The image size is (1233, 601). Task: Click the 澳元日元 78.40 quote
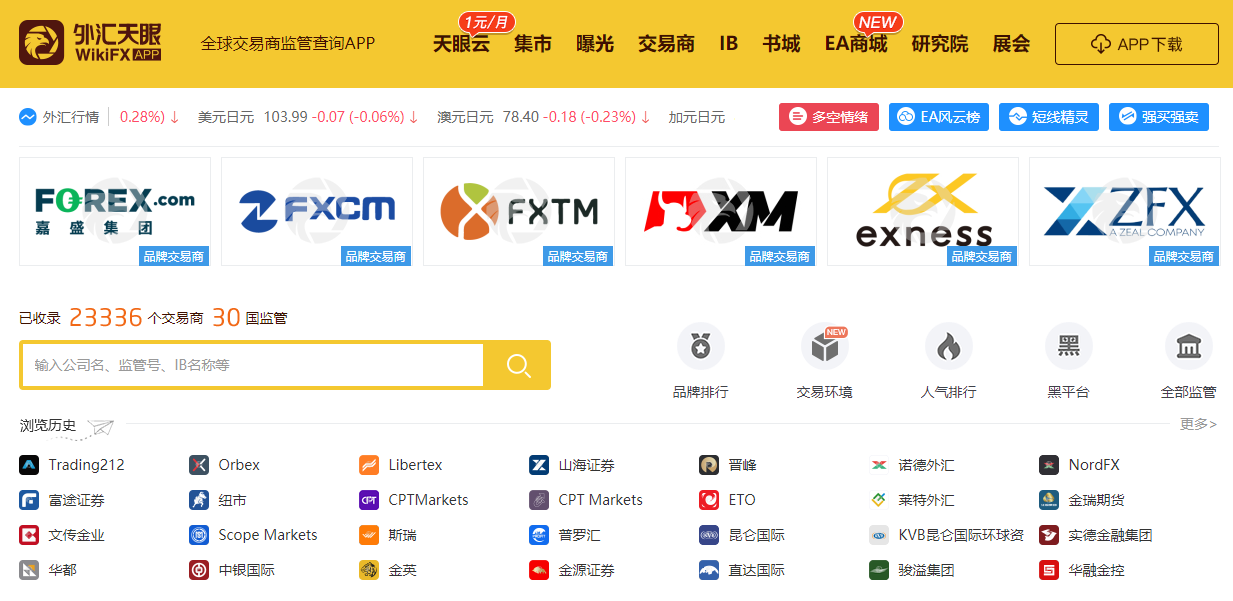pyautogui.click(x=544, y=117)
